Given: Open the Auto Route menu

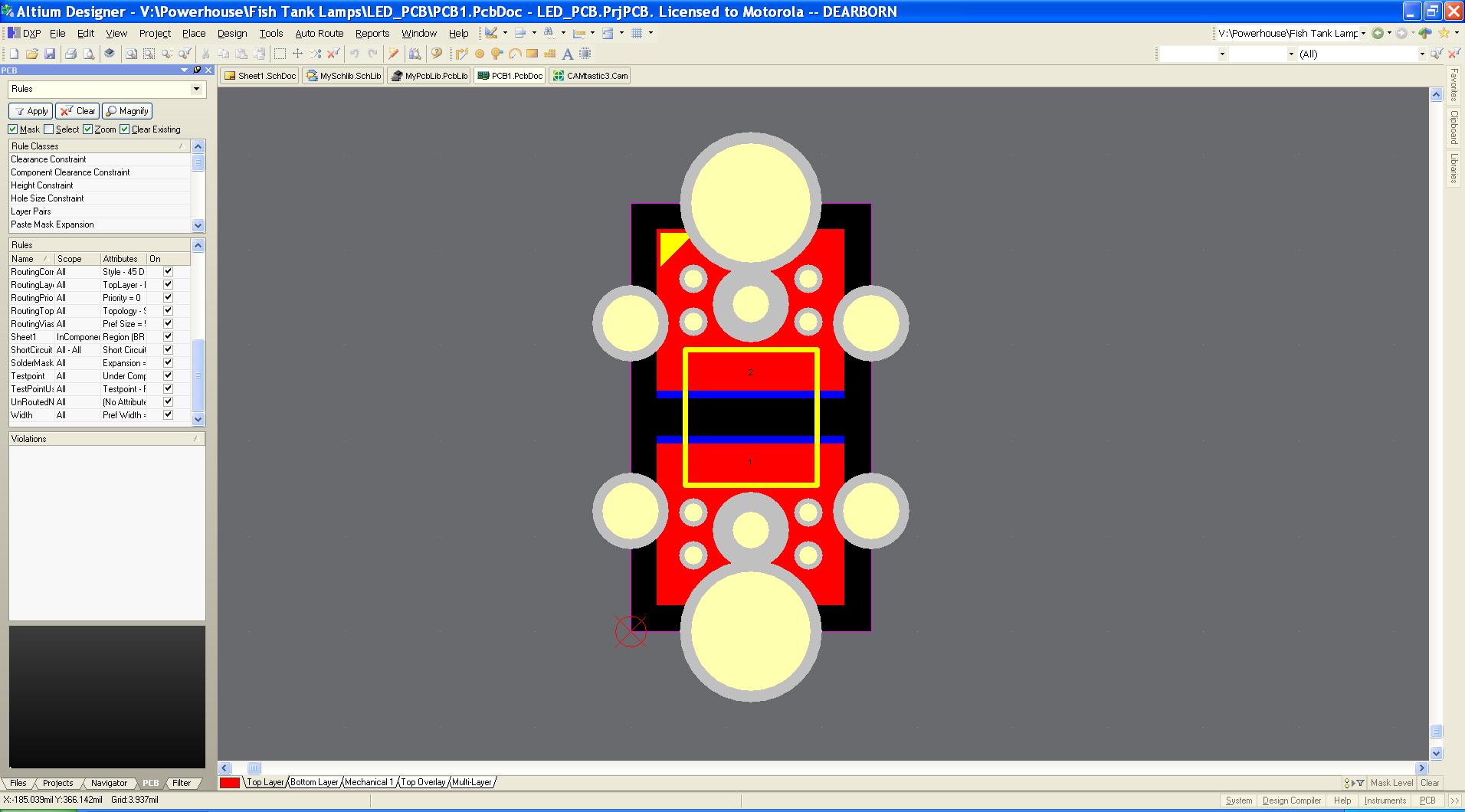Looking at the screenshot, I should 319,33.
